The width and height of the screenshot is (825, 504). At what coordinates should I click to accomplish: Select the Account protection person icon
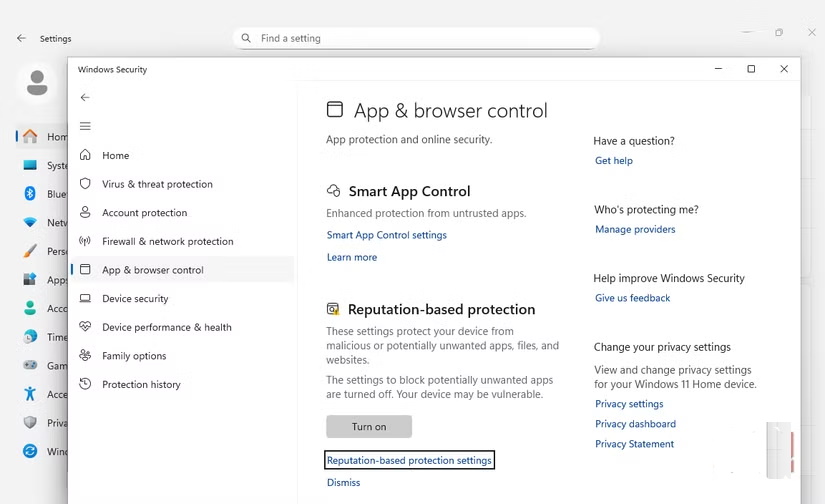85,213
